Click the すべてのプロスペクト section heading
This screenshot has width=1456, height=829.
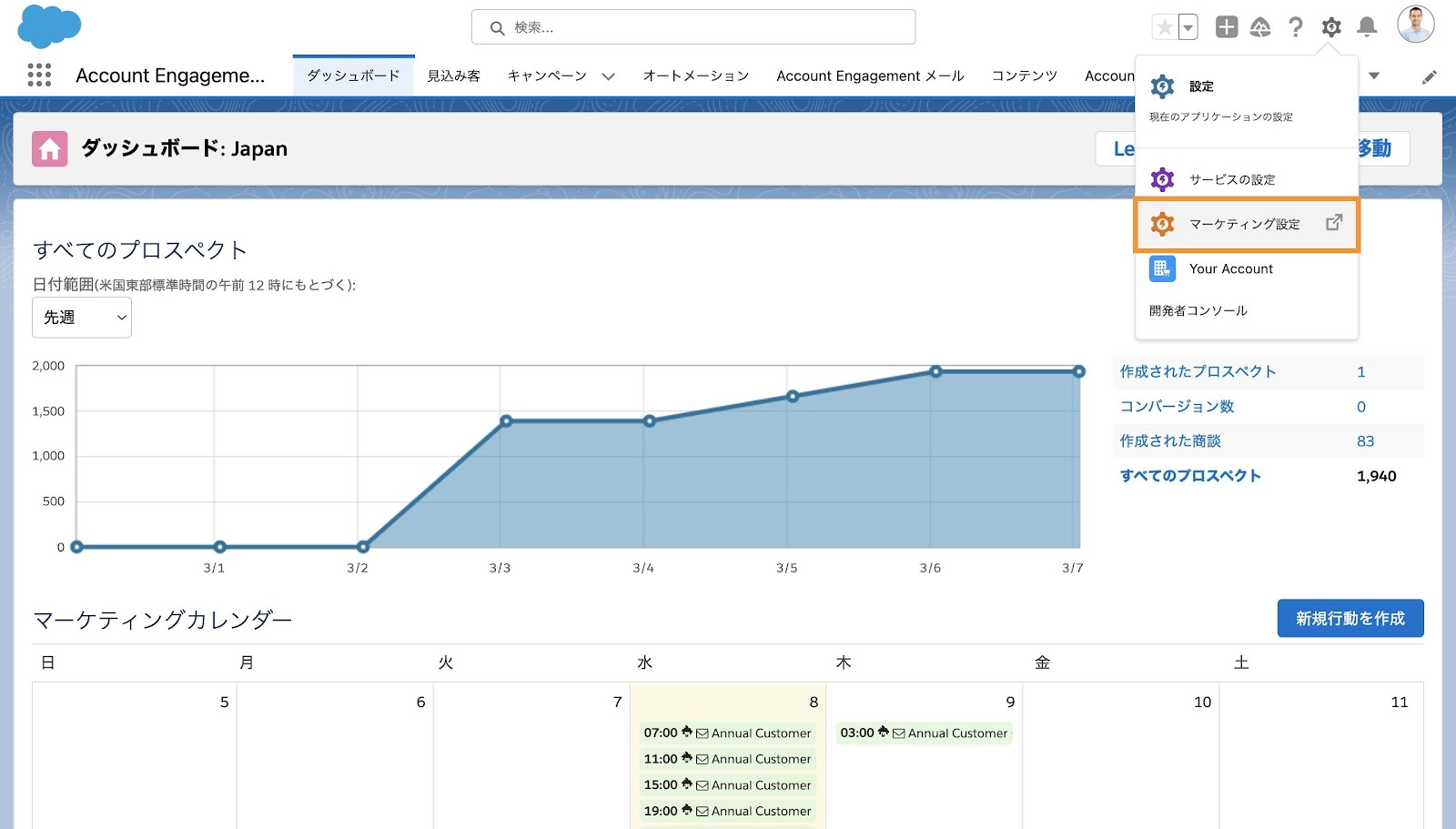coord(140,249)
